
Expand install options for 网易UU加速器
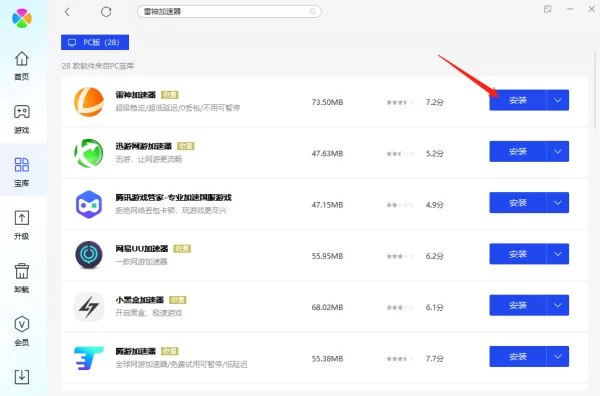click(558, 254)
